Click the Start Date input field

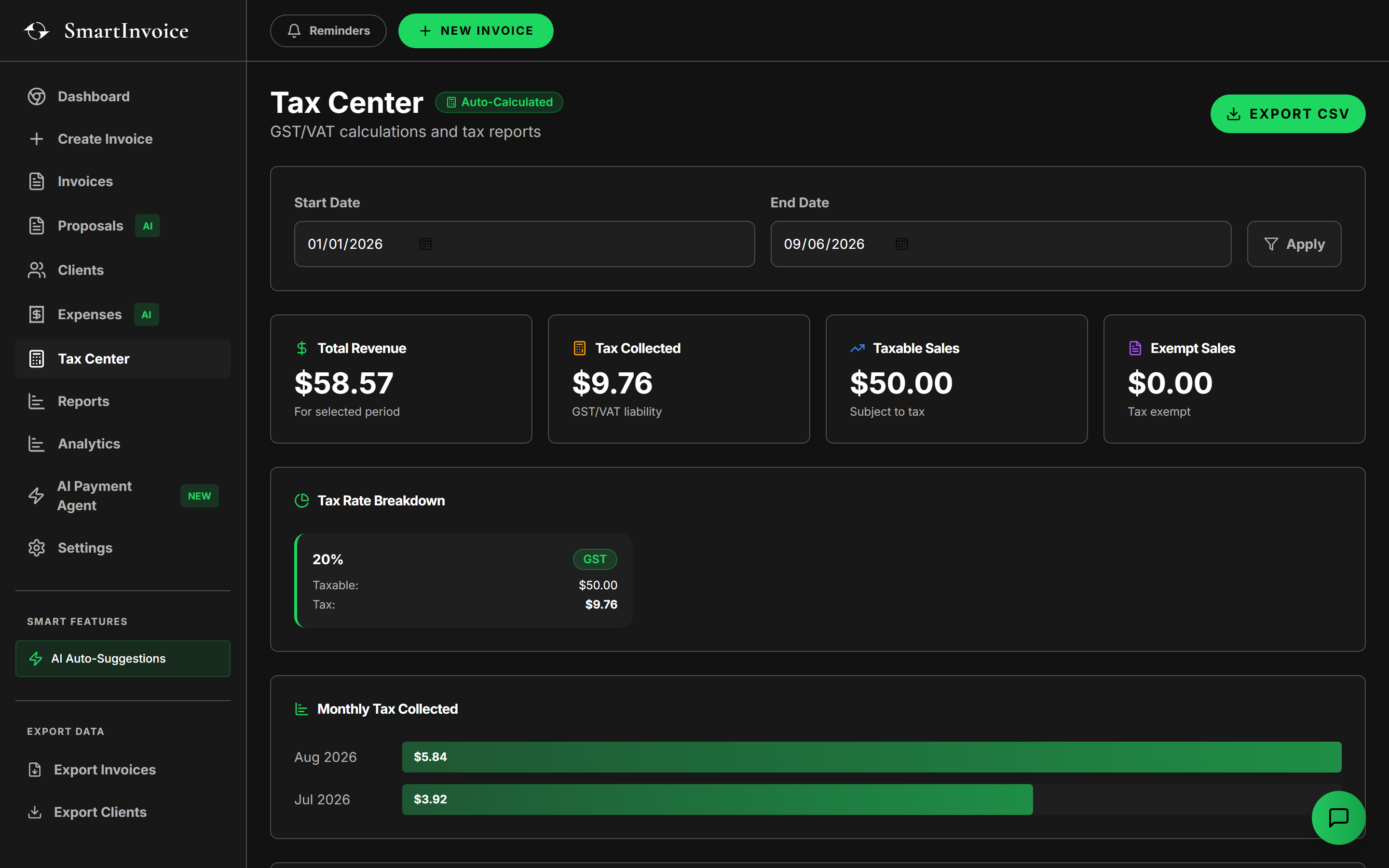point(525,244)
